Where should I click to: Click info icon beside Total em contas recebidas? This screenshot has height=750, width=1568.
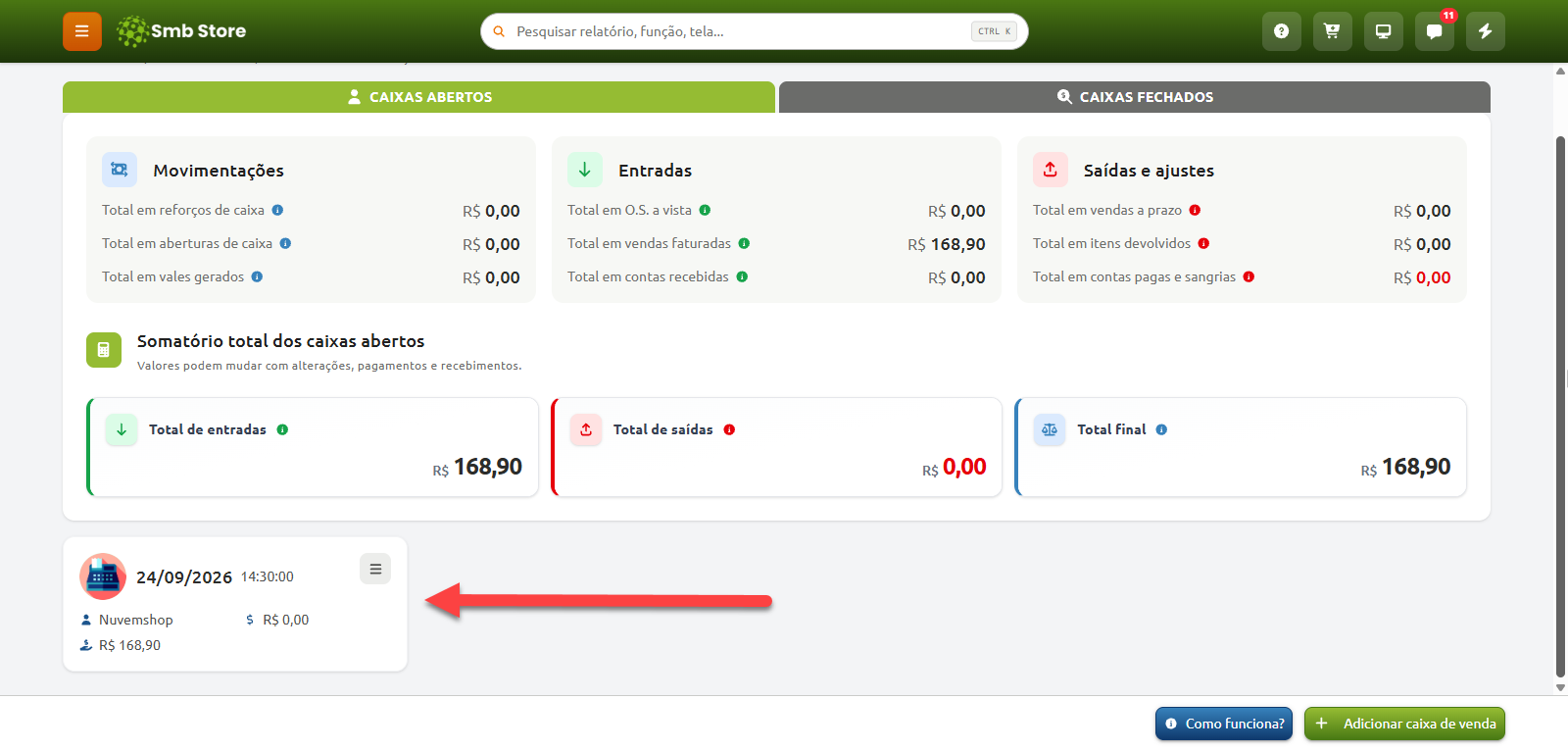[742, 276]
